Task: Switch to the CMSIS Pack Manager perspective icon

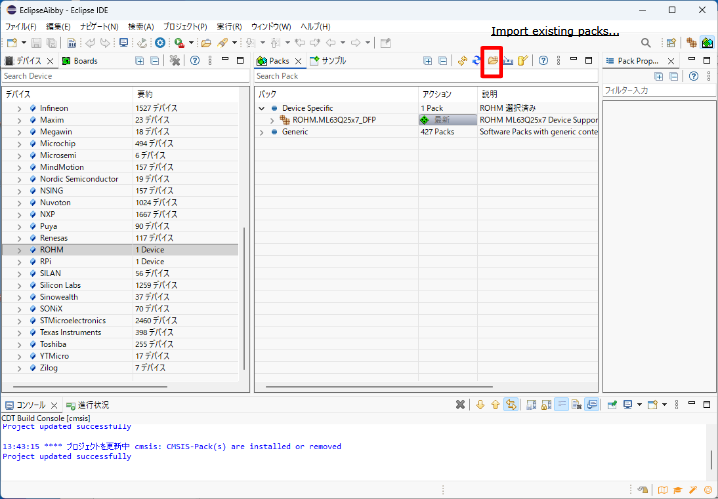Action: point(707,43)
